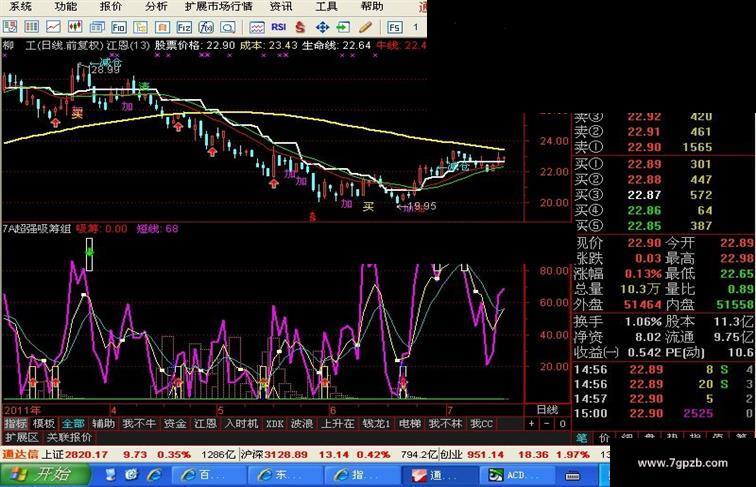Select the 资金 indicator tab
Screen dimensions: 756x487
pyautogui.click(x=175, y=423)
